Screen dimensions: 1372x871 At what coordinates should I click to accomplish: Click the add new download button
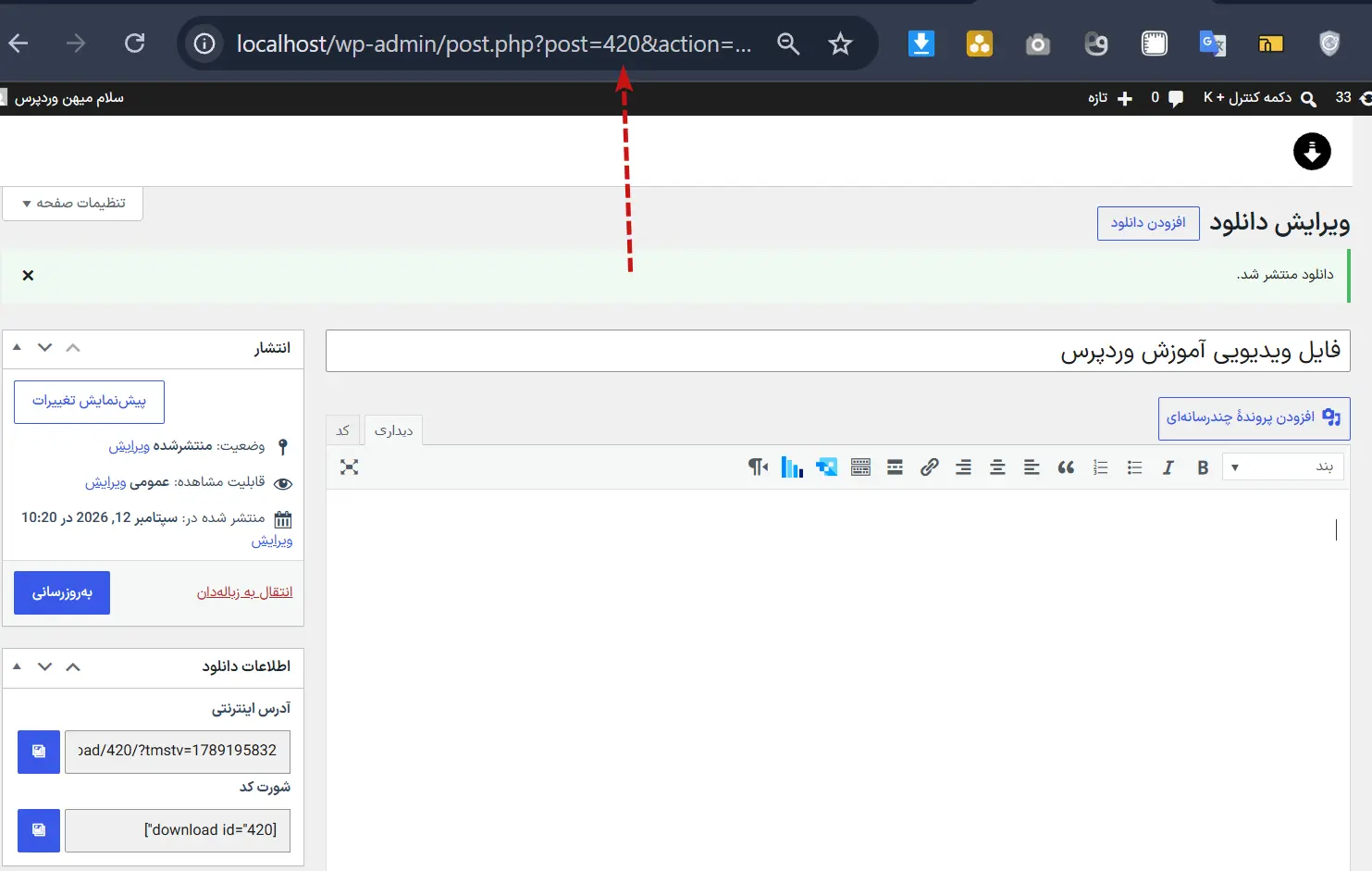(x=1148, y=223)
